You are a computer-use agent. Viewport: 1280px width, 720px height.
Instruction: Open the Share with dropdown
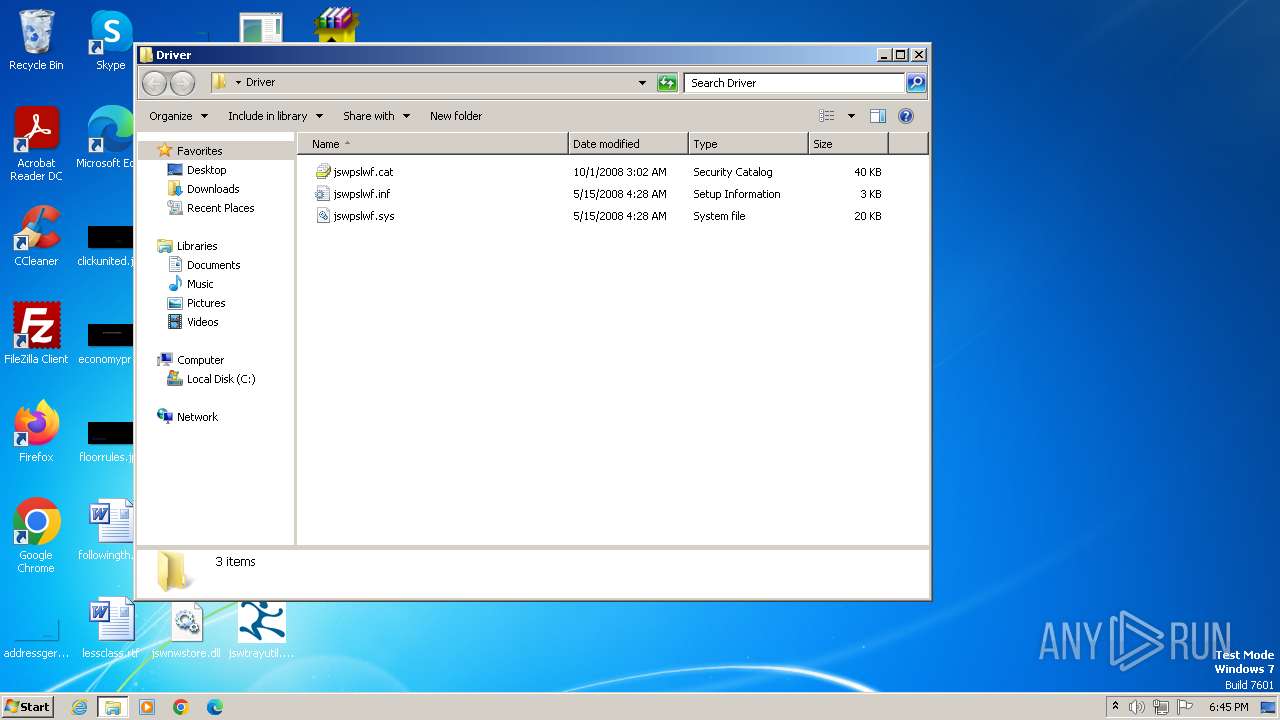376,116
